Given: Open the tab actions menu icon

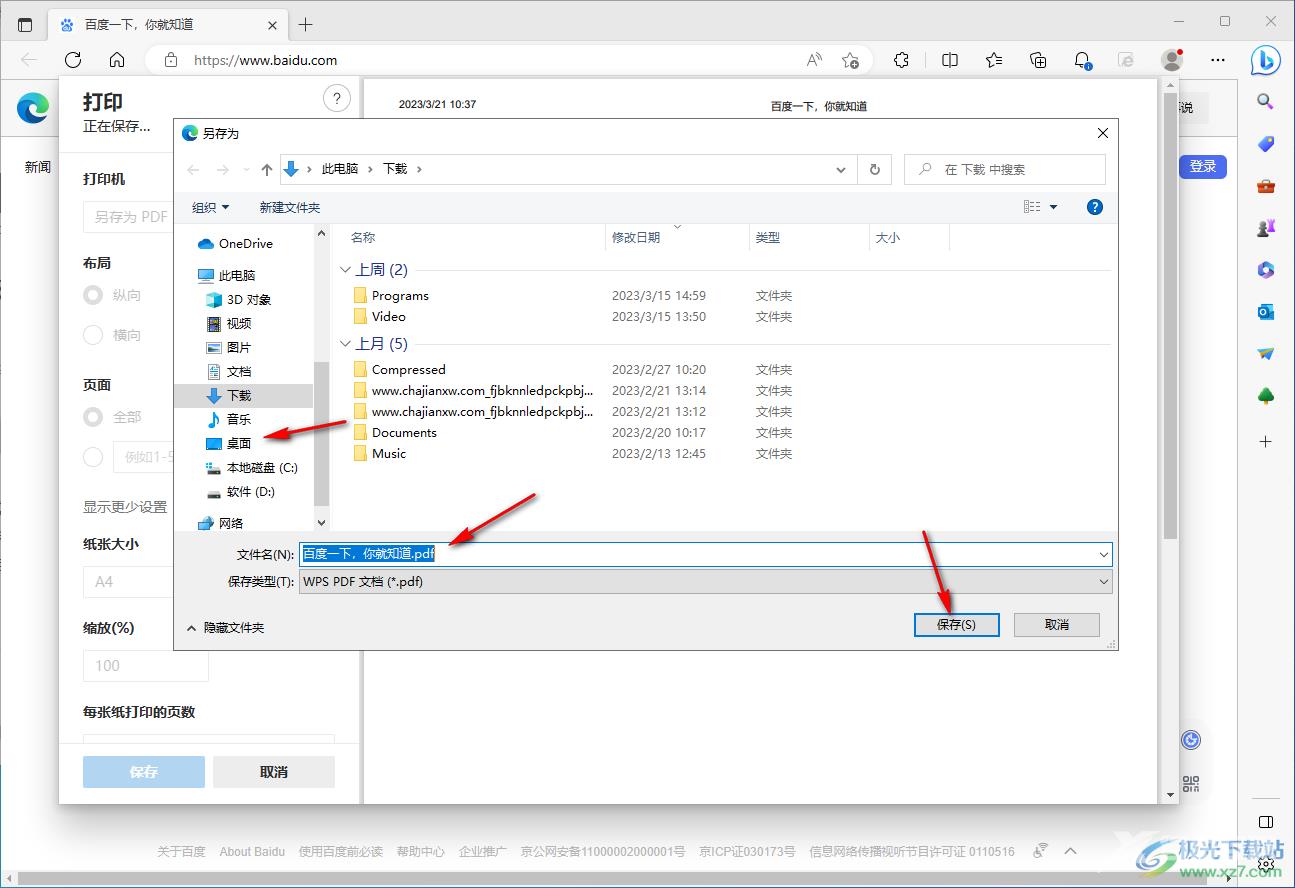Looking at the screenshot, I should point(25,24).
